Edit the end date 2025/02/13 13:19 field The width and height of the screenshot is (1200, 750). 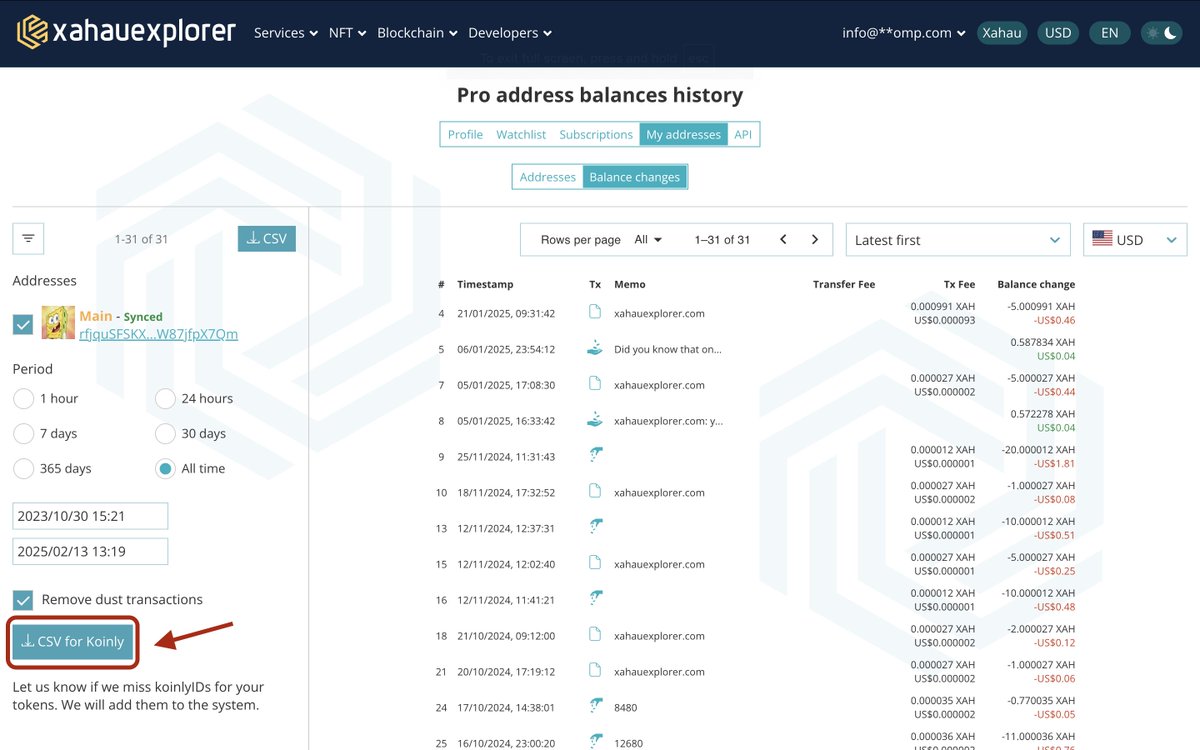[x=90, y=551]
